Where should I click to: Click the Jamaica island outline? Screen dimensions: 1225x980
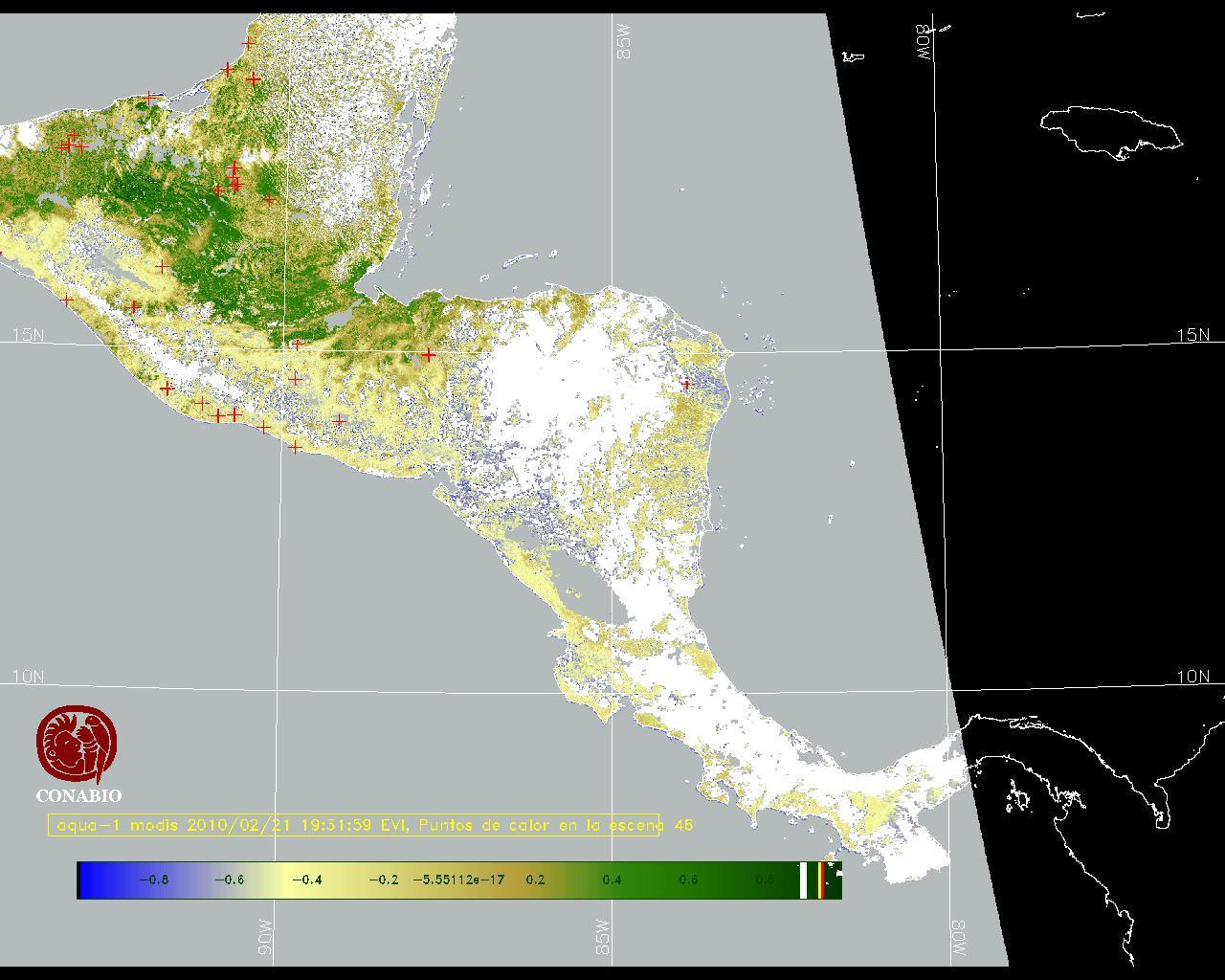(1110, 129)
